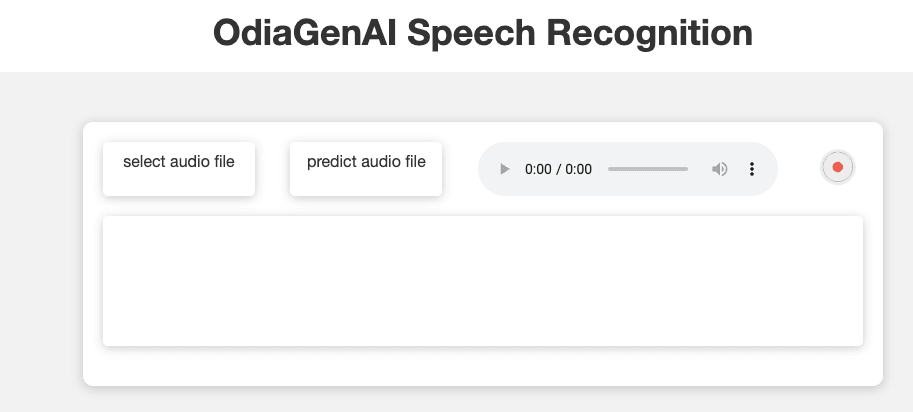Jump to the start of the audio progress bar
This screenshot has height=412, width=913.
click(x=609, y=169)
